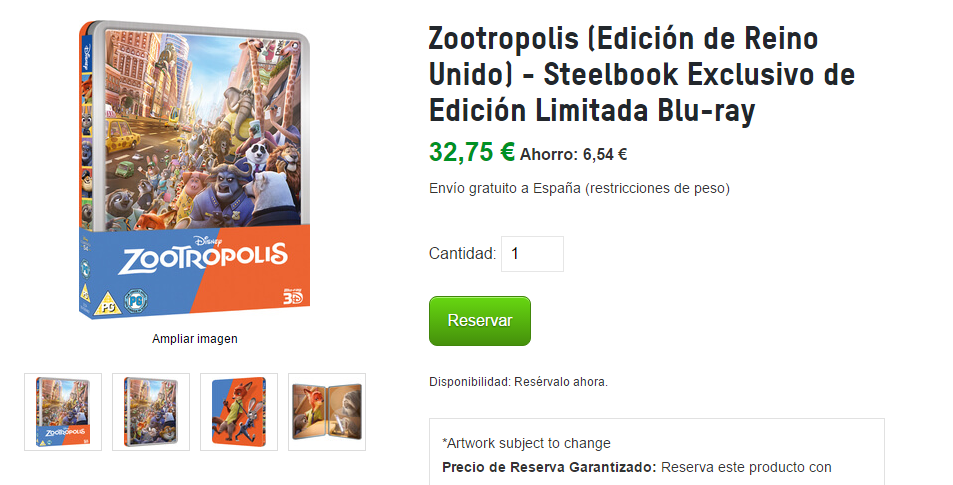
Task: Click the yellow PG triangle rating icon
Action: pos(107,303)
